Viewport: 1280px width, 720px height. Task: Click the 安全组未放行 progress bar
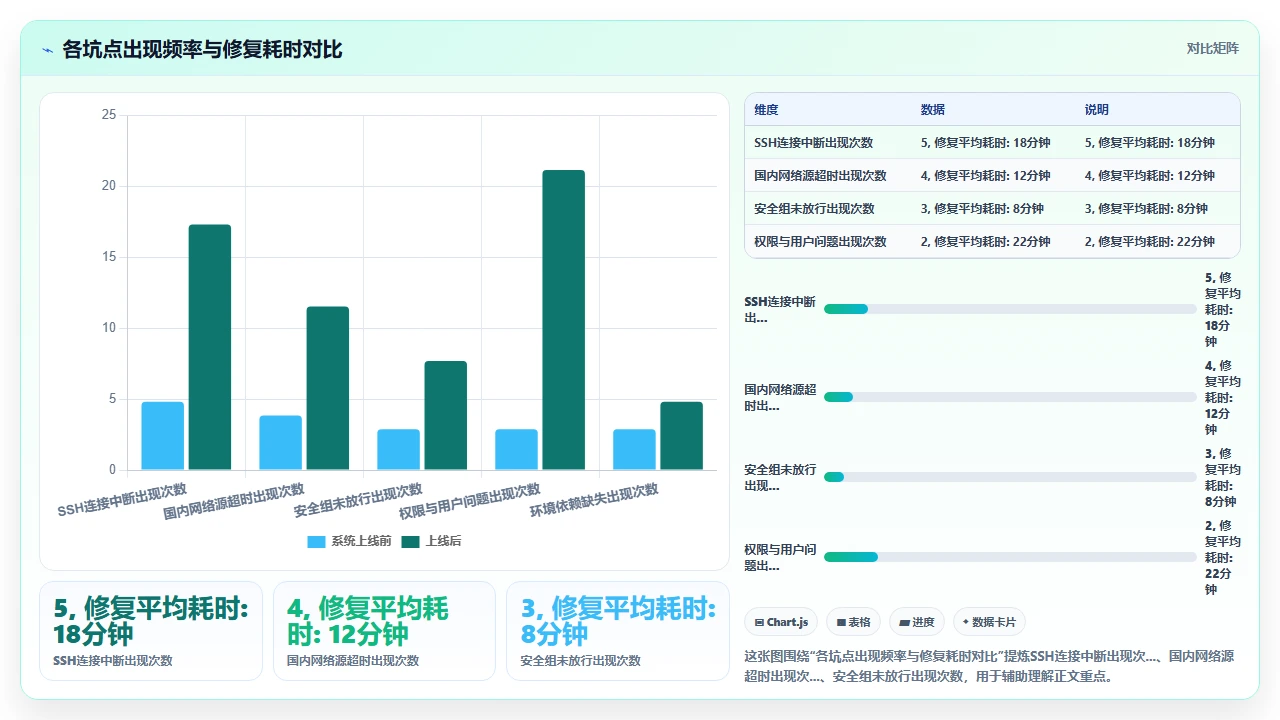[1010, 477]
